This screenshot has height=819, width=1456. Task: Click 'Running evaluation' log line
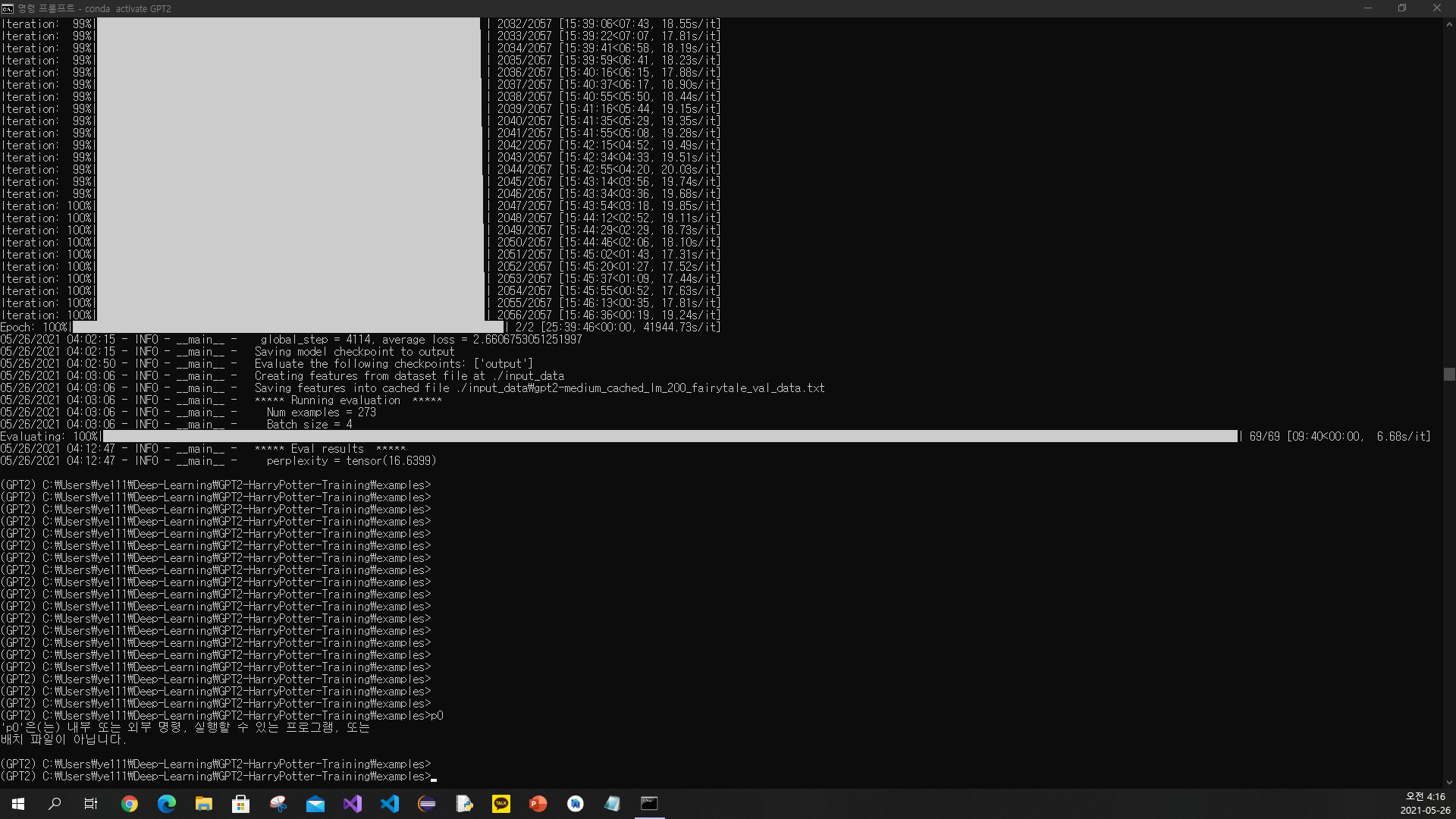coord(221,400)
